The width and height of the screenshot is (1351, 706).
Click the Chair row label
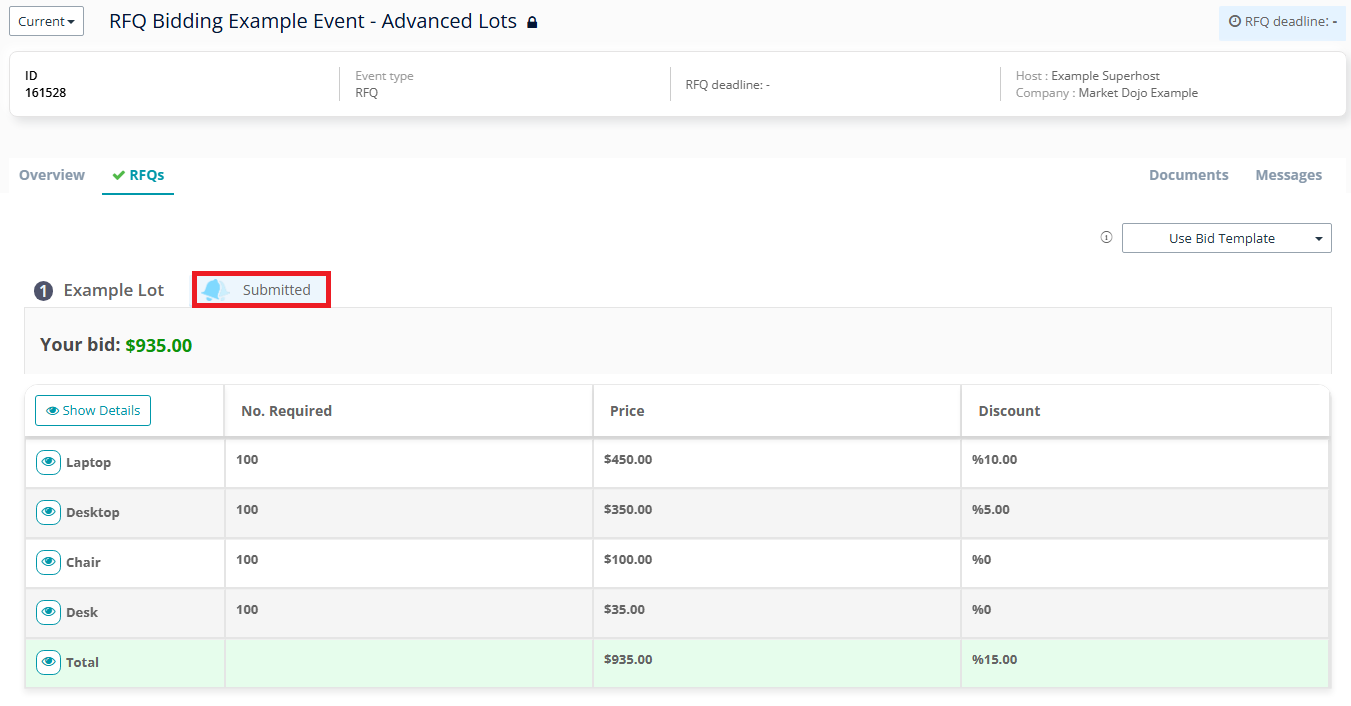[x=83, y=563]
